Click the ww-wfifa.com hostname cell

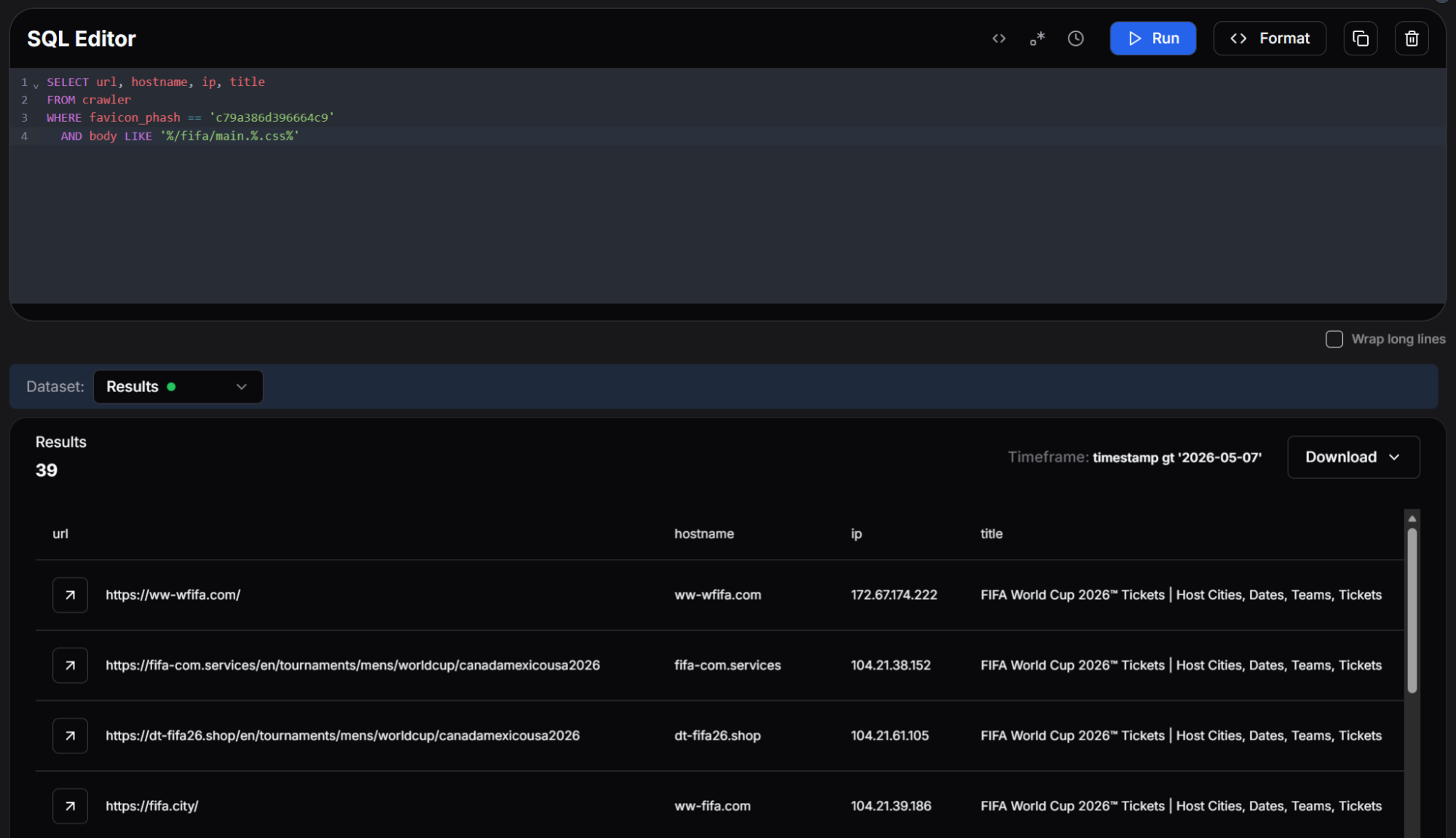717,595
